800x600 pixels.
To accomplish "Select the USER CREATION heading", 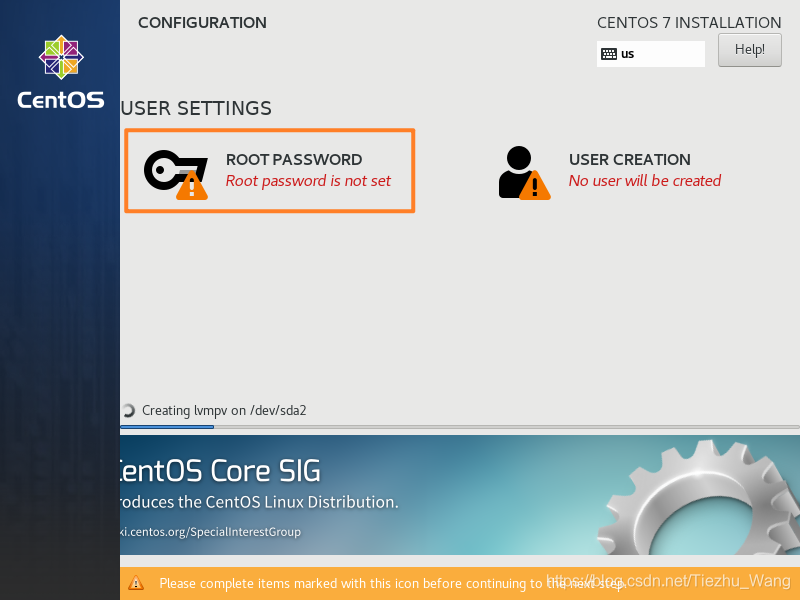I will pyautogui.click(x=630, y=160).
